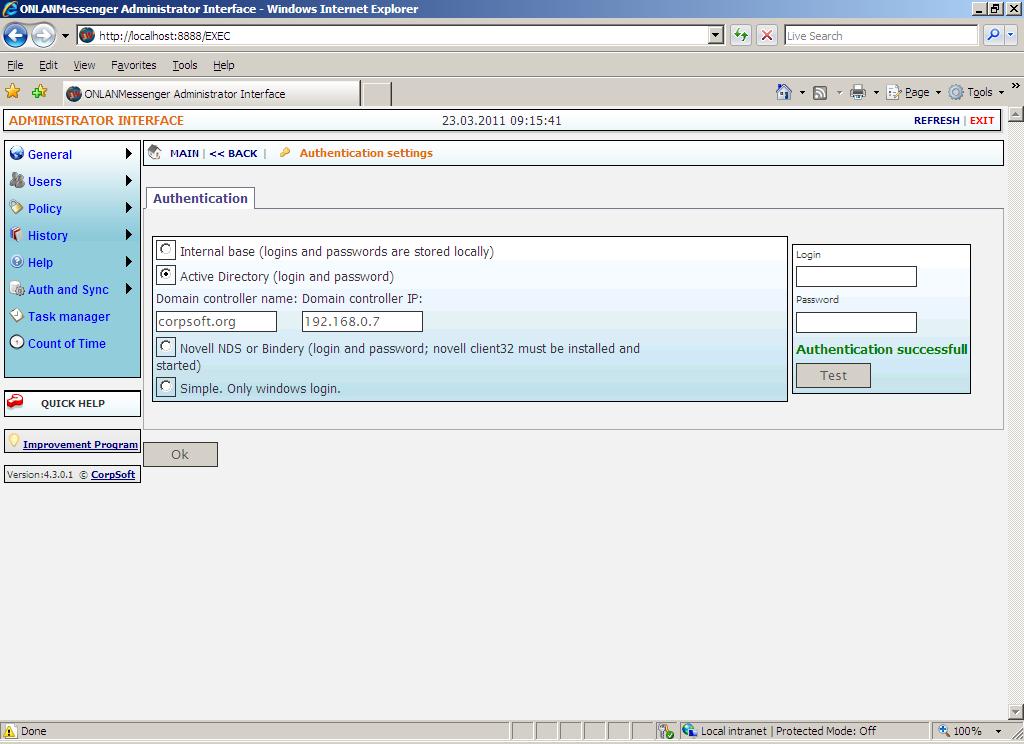
Task: Click the Home icon in command bar
Action: tap(784, 92)
